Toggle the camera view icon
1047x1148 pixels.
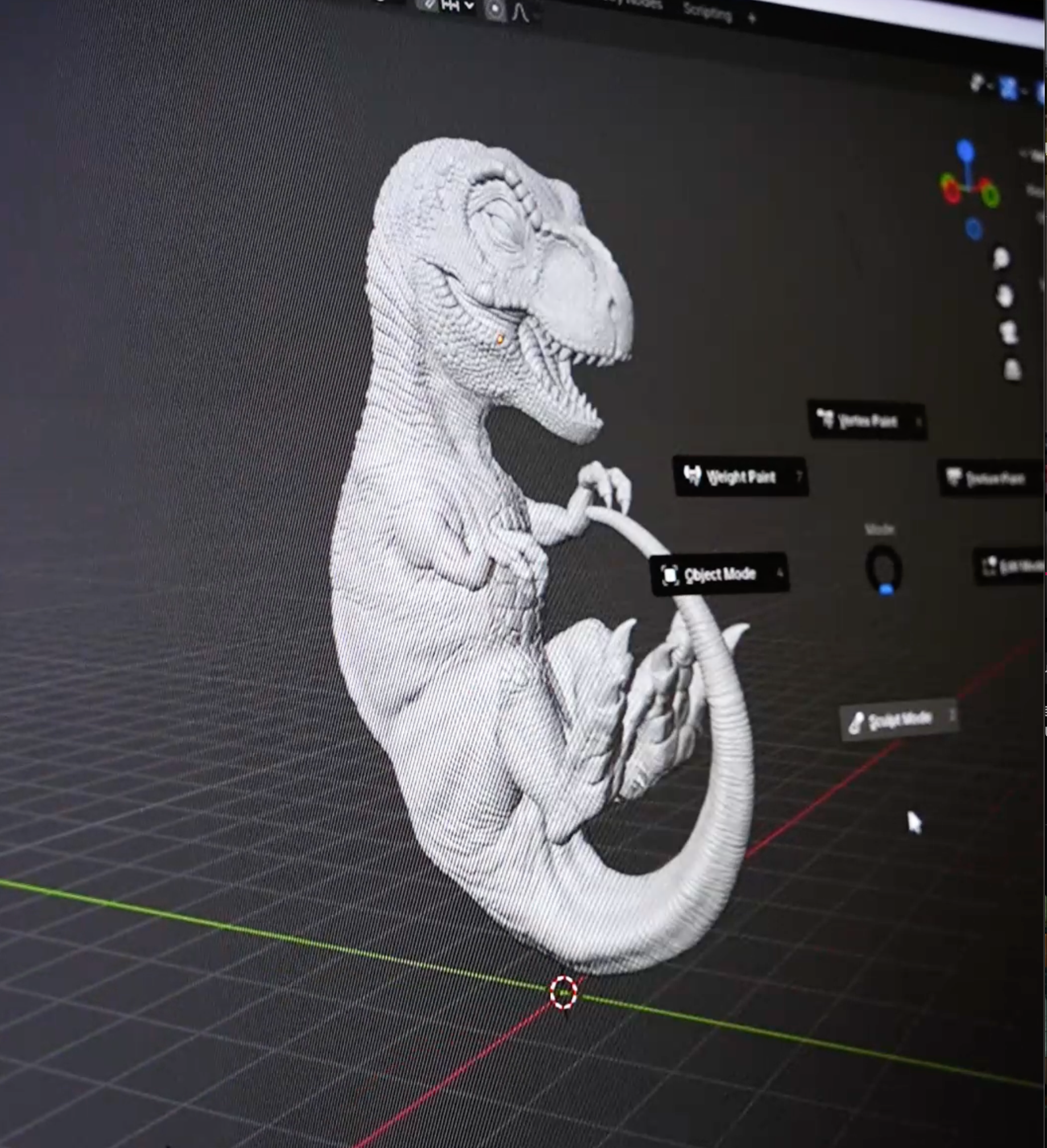click(x=1008, y=333)
